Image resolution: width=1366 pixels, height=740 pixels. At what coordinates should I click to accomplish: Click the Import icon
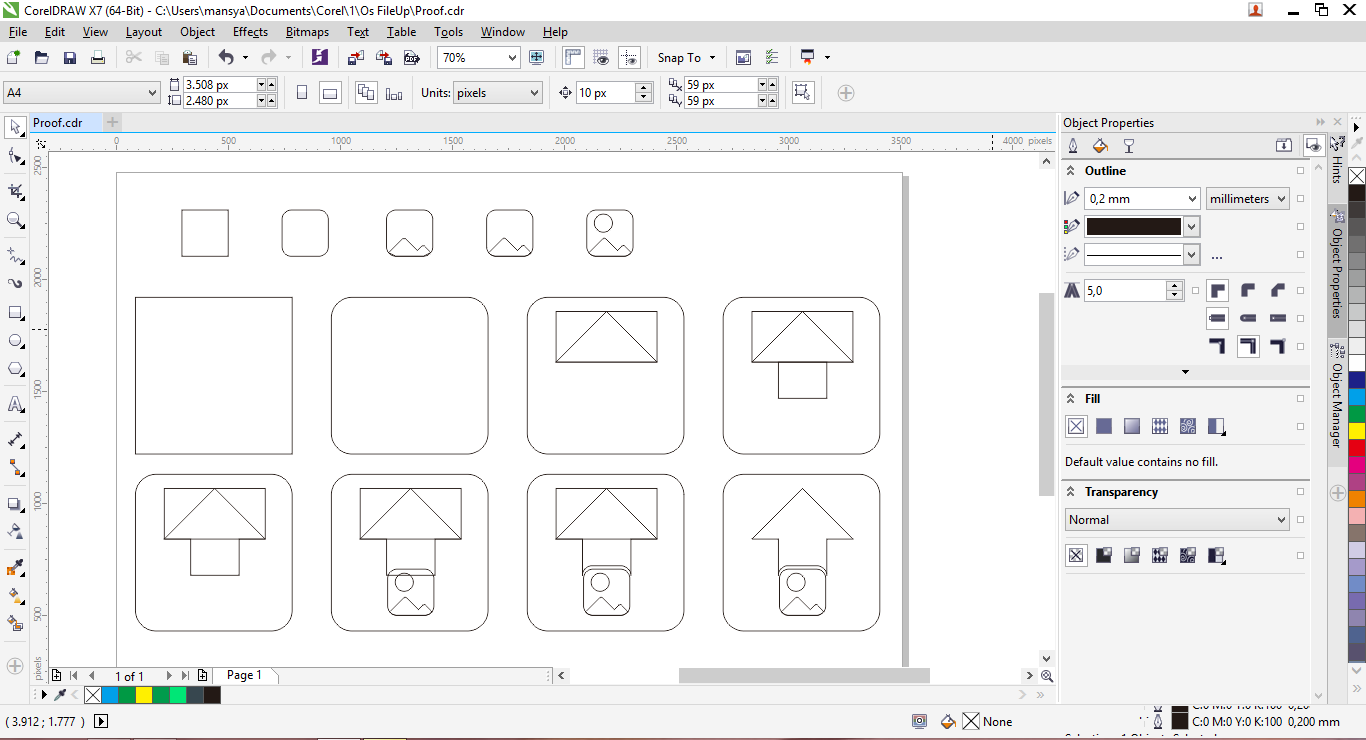(x=356, y=58)
